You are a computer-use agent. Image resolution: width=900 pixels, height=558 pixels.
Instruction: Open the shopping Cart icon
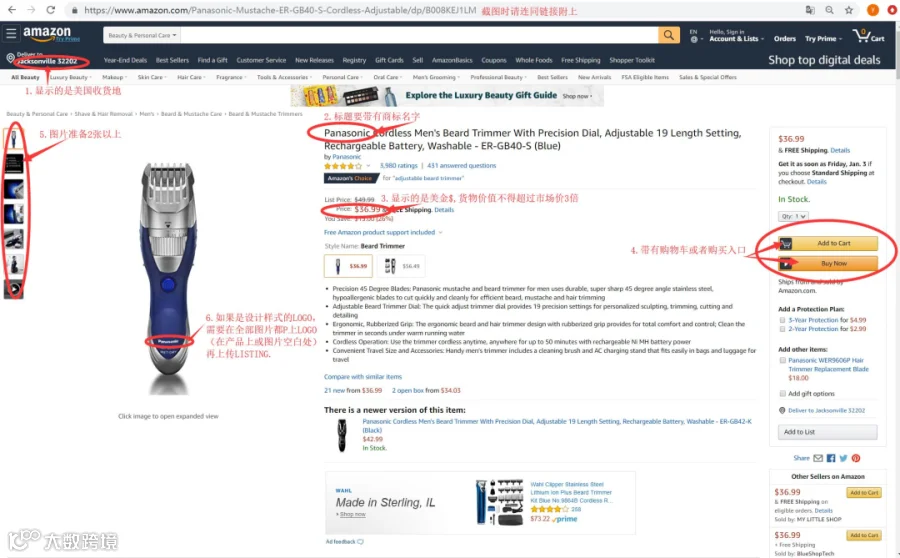(868, 36)
